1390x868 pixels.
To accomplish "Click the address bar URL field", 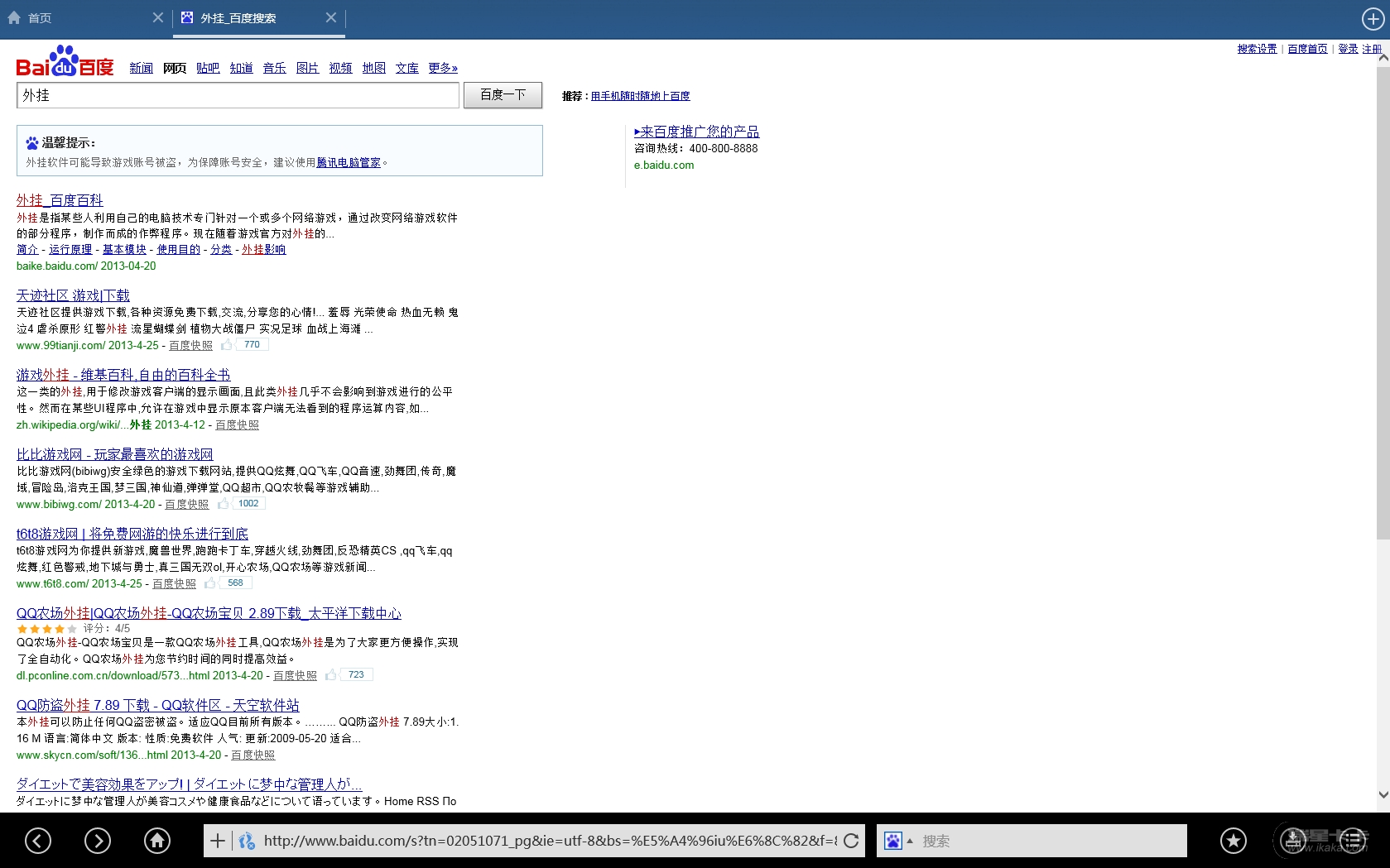I will (550, 841).
